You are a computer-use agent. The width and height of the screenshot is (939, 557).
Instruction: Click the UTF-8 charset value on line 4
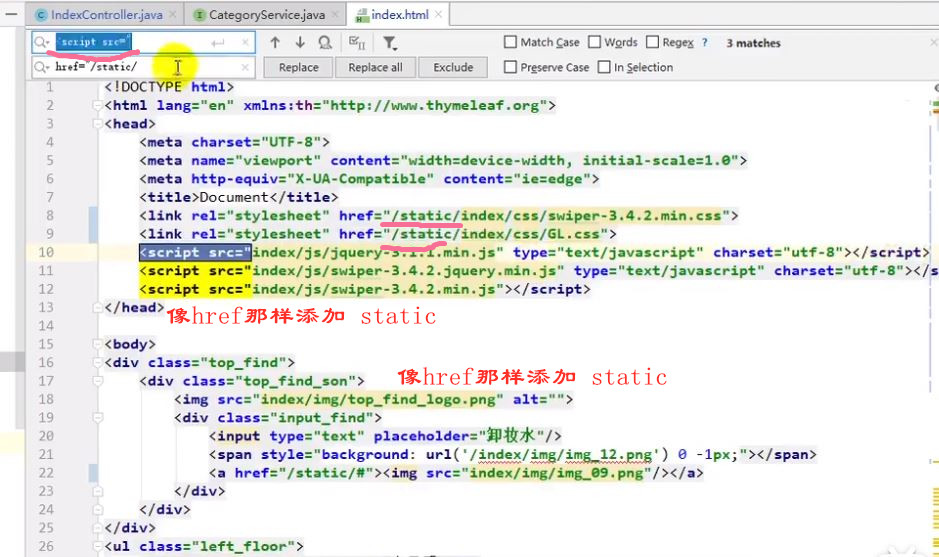291,142
